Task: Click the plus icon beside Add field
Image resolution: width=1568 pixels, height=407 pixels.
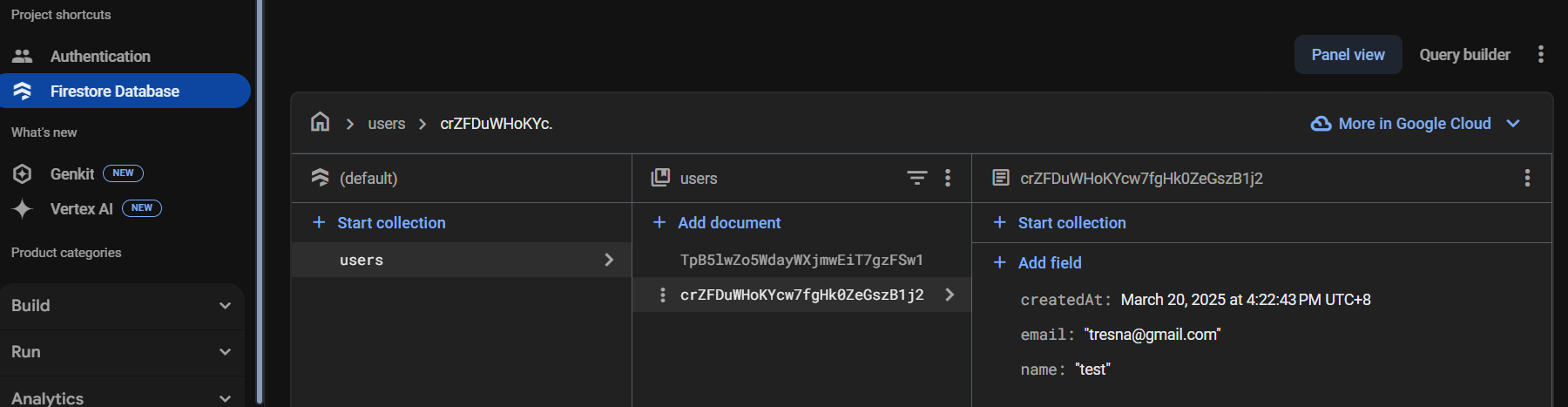Action: coord(1000,262)
